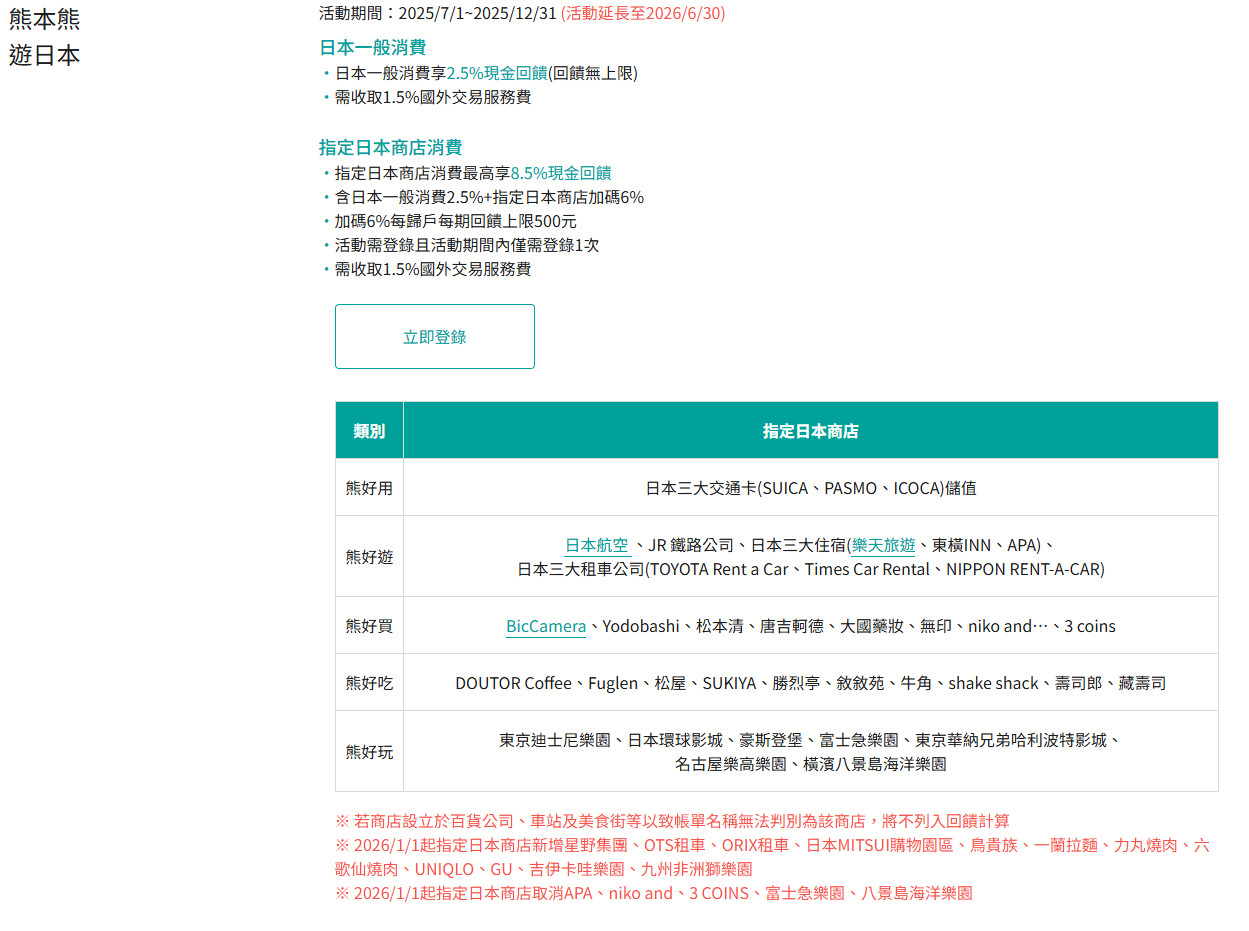
Task: Click the SUICA, PASMO, ICOCA transit card cell
Action: pos(810,488)
